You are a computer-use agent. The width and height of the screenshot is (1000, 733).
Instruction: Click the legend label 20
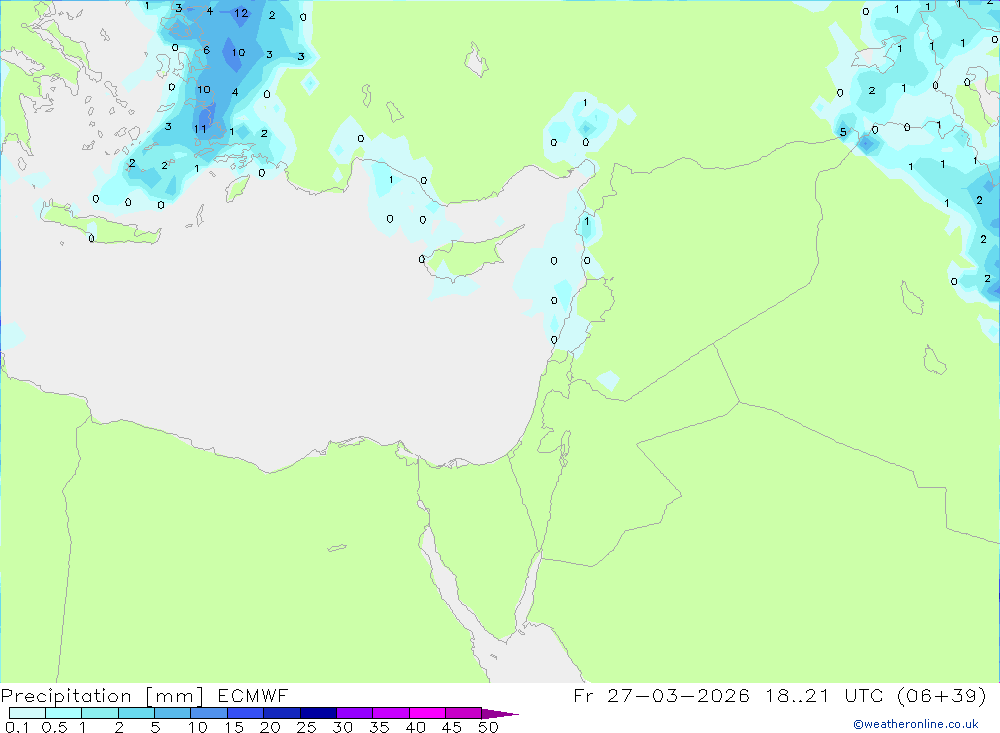point(270,727)
